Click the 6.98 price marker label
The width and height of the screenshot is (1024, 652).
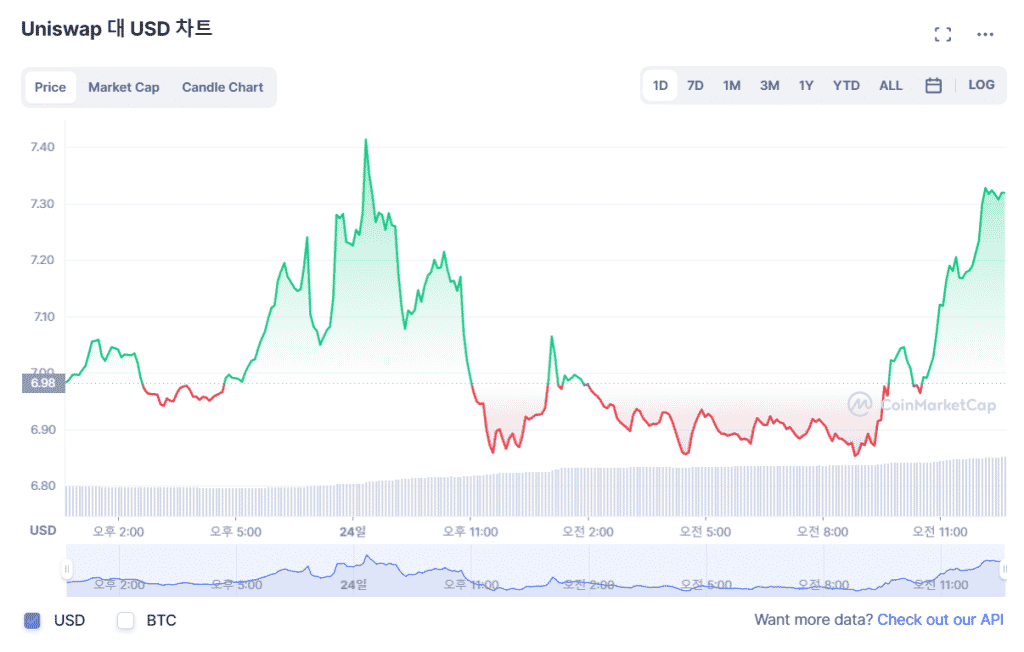[x=44, y=383]
